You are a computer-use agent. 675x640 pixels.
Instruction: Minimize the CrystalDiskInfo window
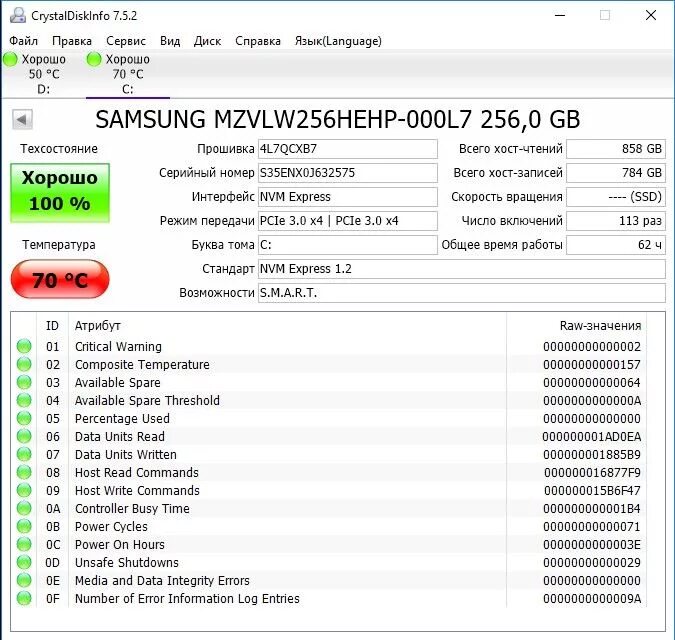[560, 15]
